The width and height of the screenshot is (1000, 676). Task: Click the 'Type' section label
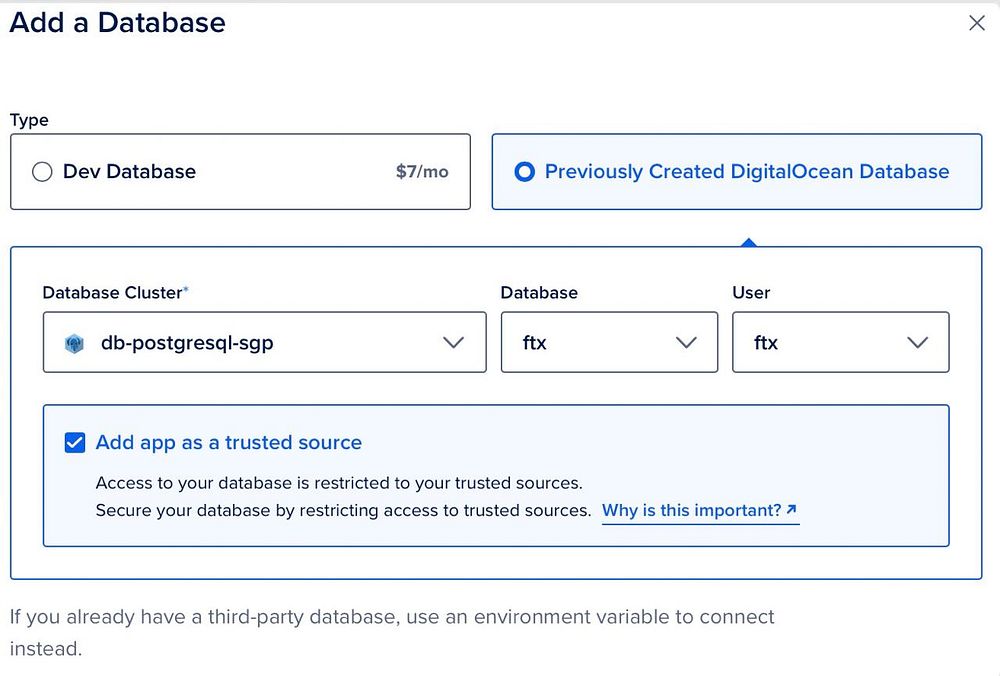pos(29,120)
